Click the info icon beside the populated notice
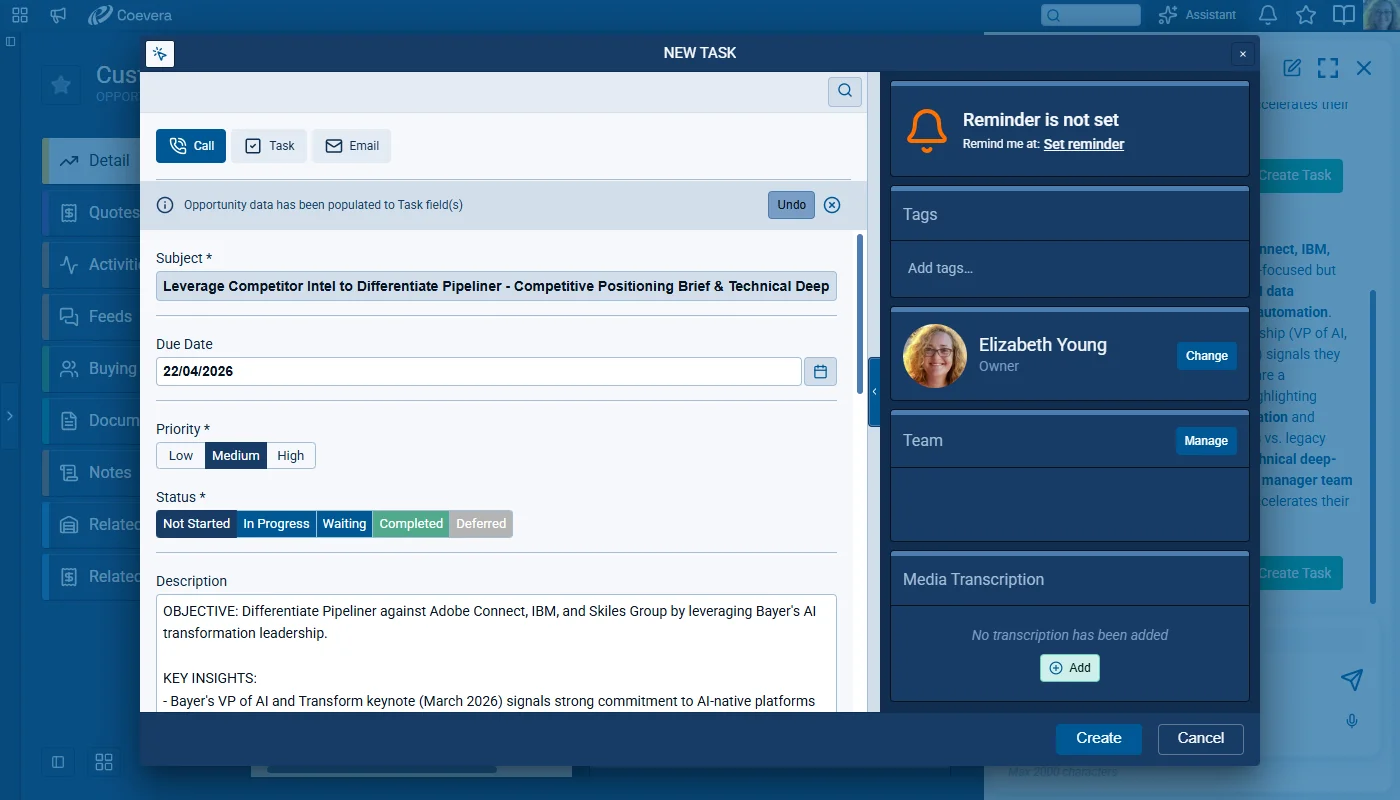 pyautogui.click(x=166, y=205)
